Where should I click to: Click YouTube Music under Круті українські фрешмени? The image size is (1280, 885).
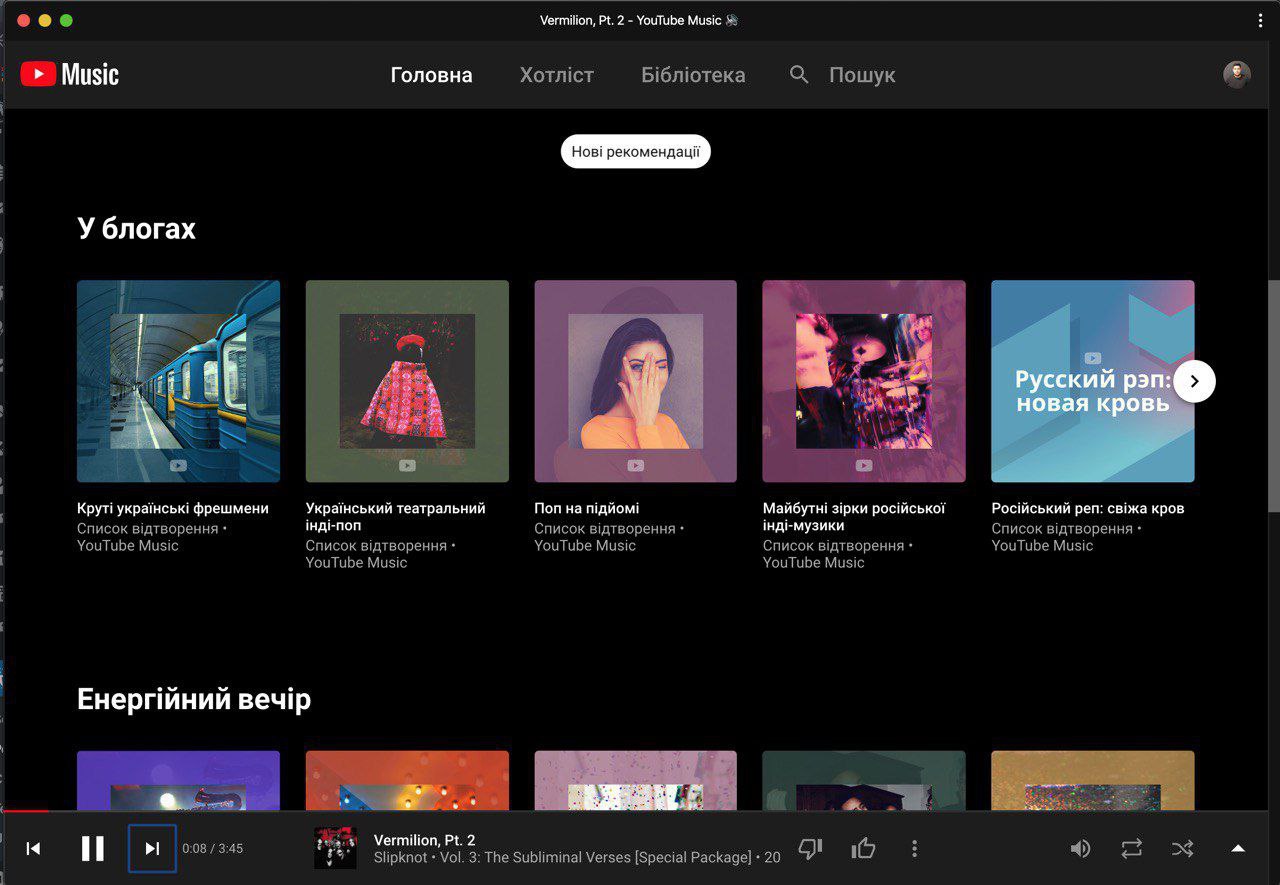coord(128,545)
